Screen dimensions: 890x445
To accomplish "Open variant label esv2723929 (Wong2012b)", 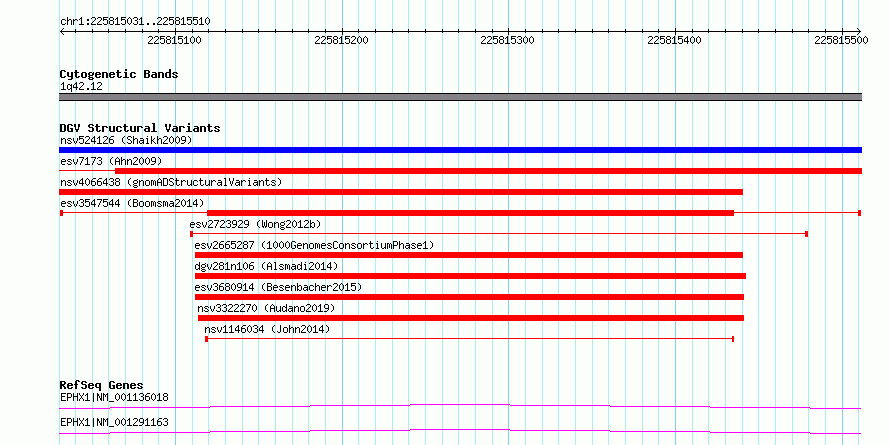I will 255,224.
